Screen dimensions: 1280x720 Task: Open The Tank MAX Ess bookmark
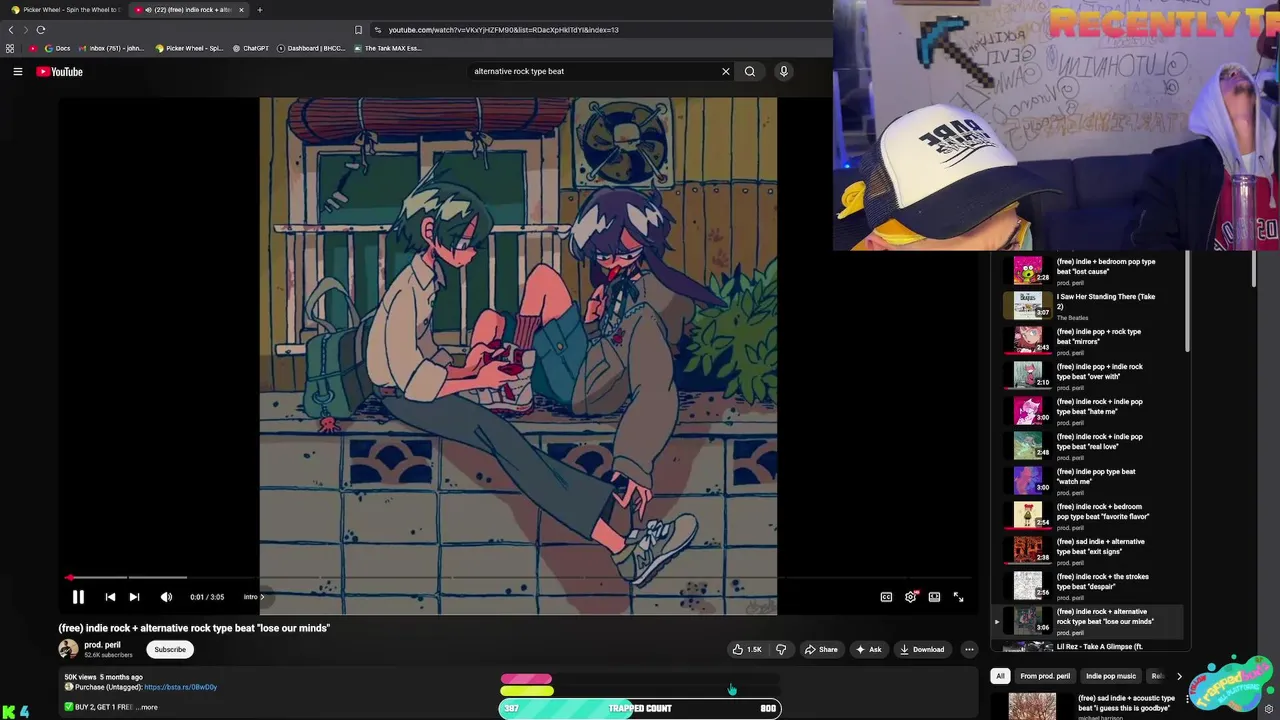[x=388, y=48]
